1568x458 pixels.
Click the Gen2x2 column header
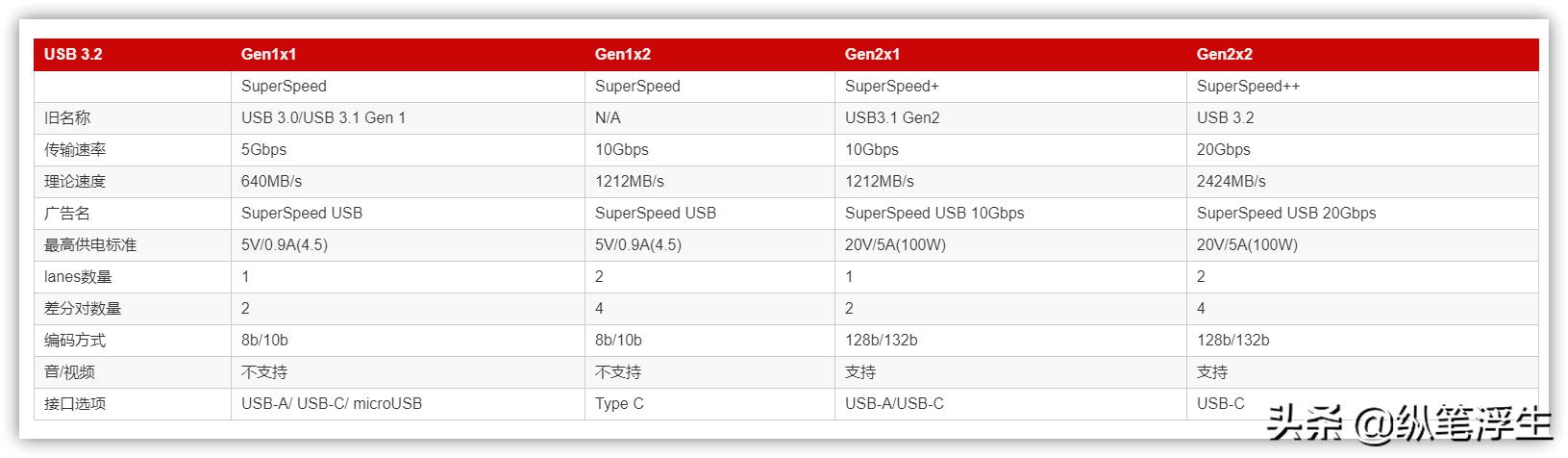1224,54
